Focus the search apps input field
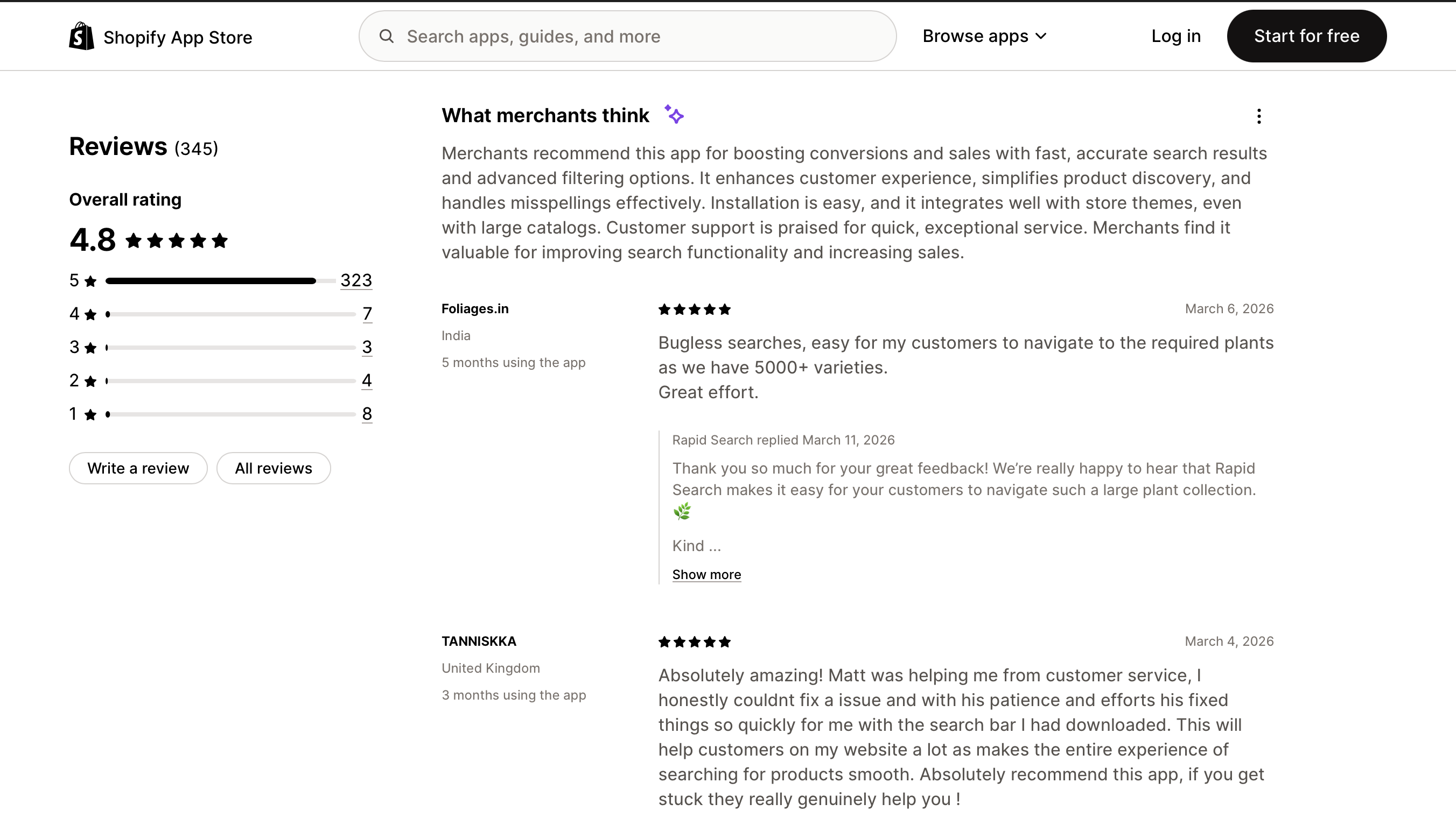 point(639,36)
